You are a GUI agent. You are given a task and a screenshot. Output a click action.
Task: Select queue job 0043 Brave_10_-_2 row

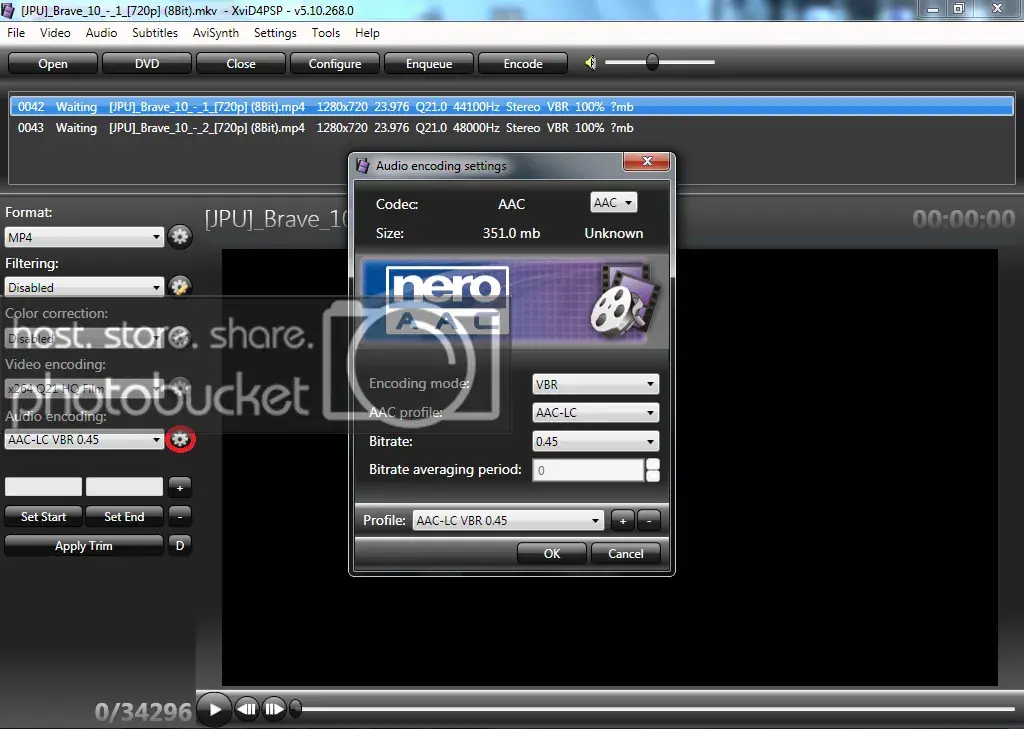click(x=511, y=128)
